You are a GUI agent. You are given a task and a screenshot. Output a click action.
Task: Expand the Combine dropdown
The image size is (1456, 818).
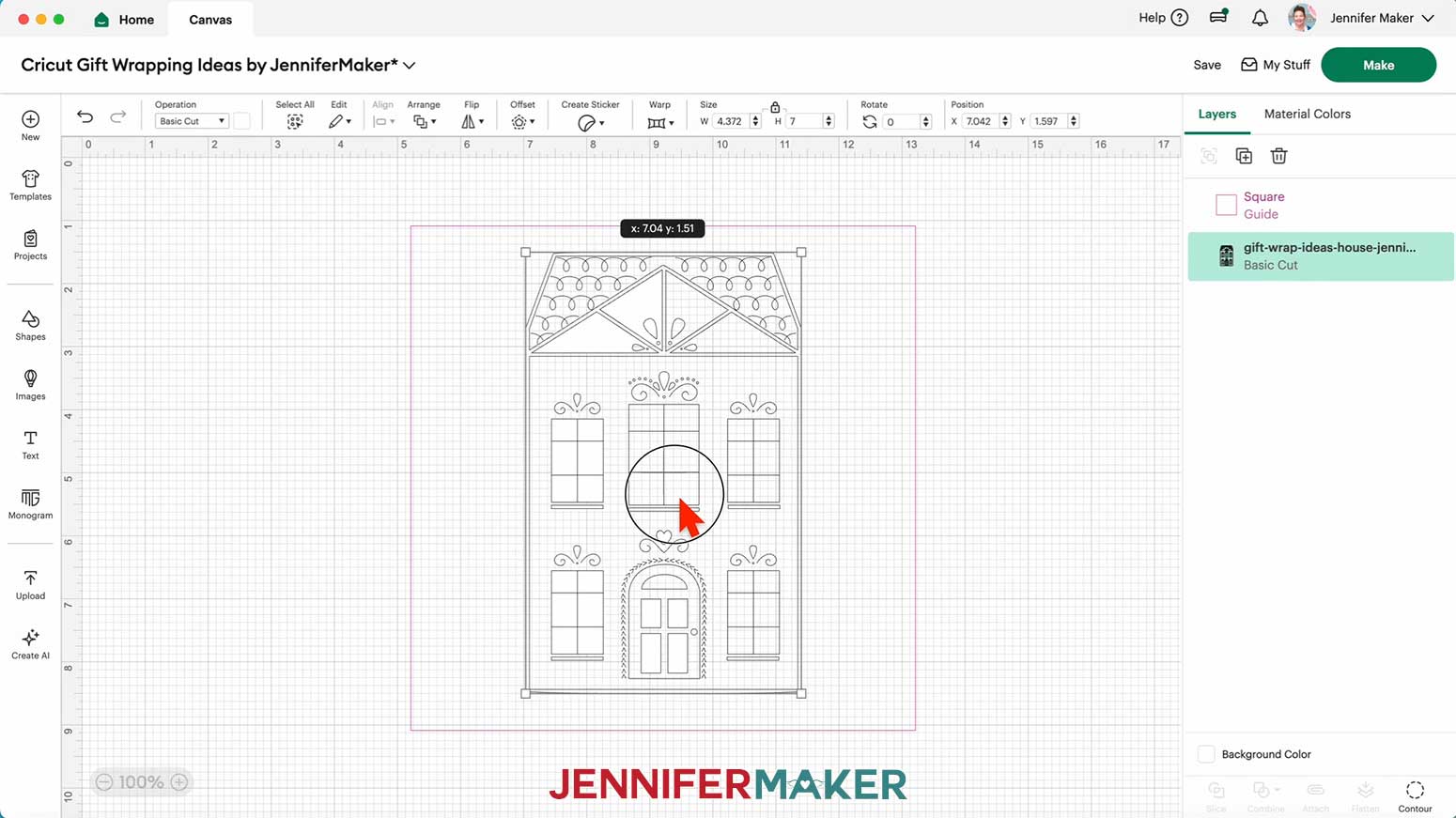coord(1265,796)
